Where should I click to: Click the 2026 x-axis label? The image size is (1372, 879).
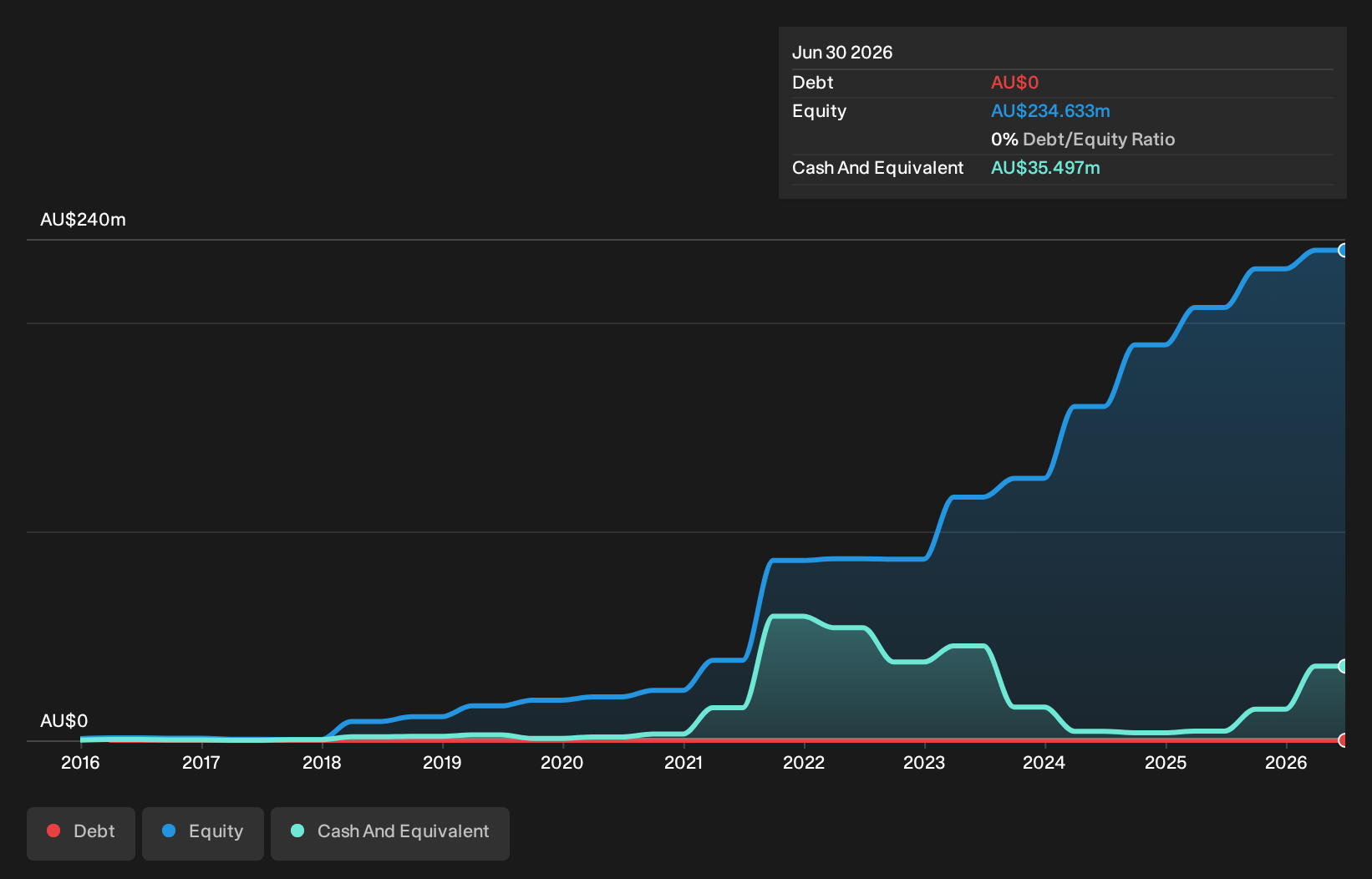1286,763
